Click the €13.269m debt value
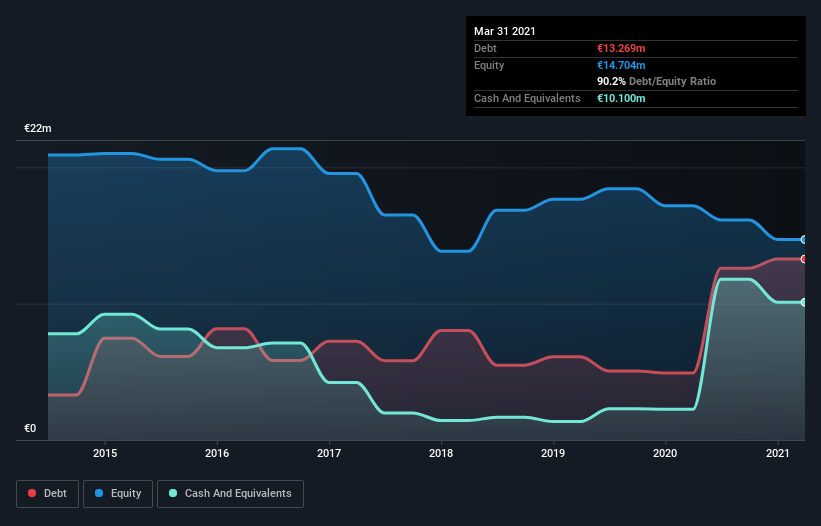Viewport: 821px width, 526px height. pyautogui.click(x=621, y=48)
